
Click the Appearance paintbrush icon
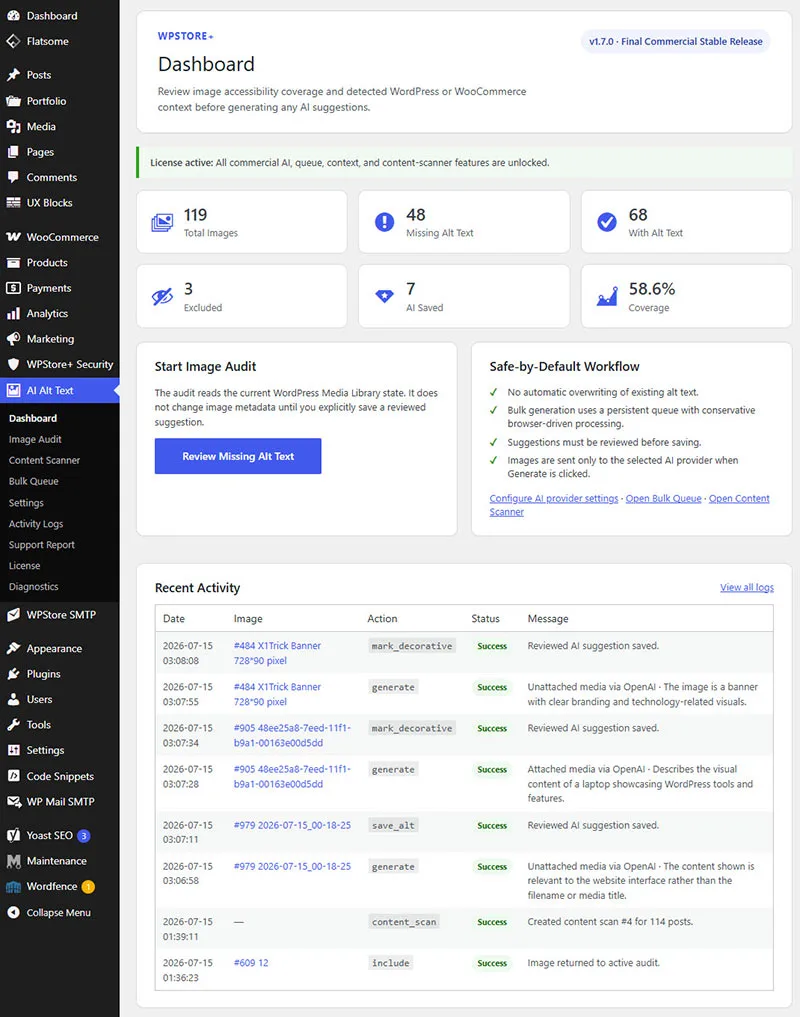pyautogui.click(x=13, y=648)
